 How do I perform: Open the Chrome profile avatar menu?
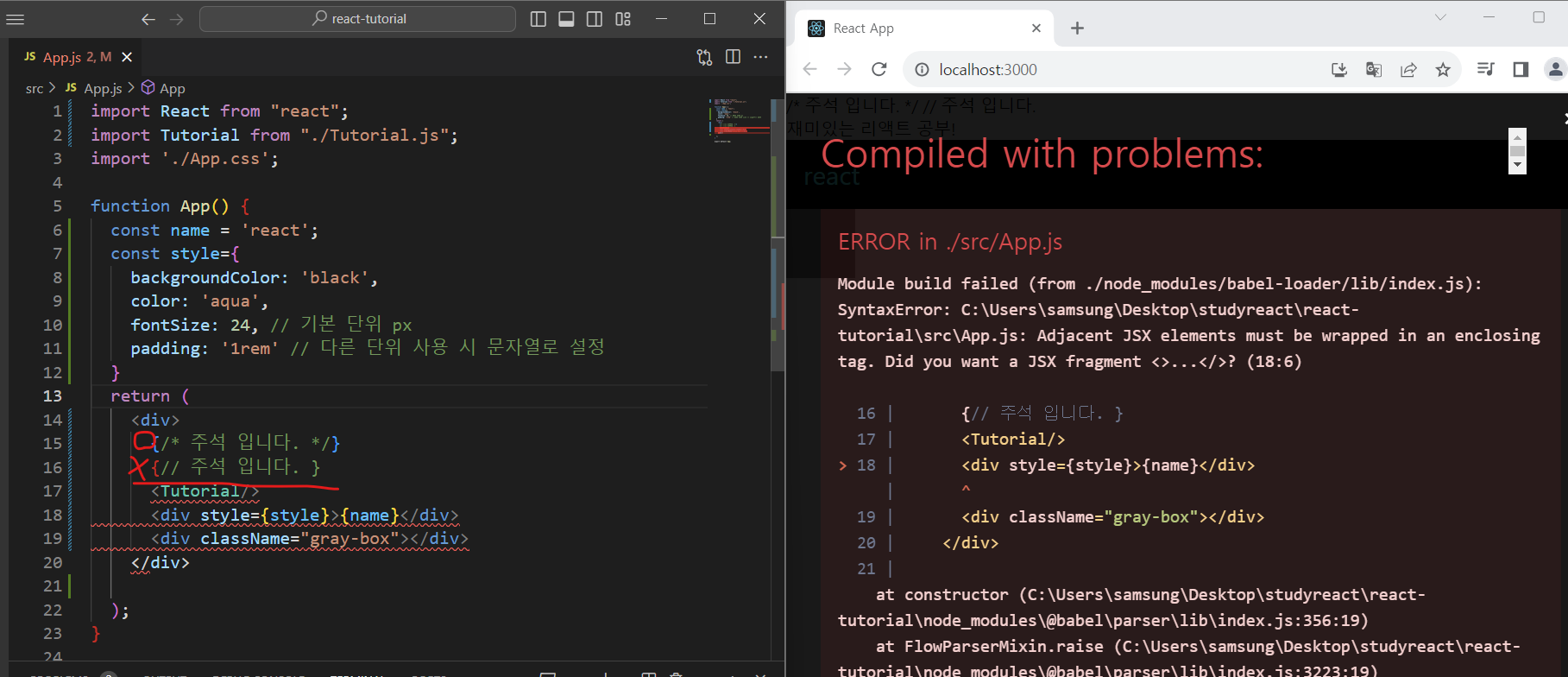(x=1555, y=70)
